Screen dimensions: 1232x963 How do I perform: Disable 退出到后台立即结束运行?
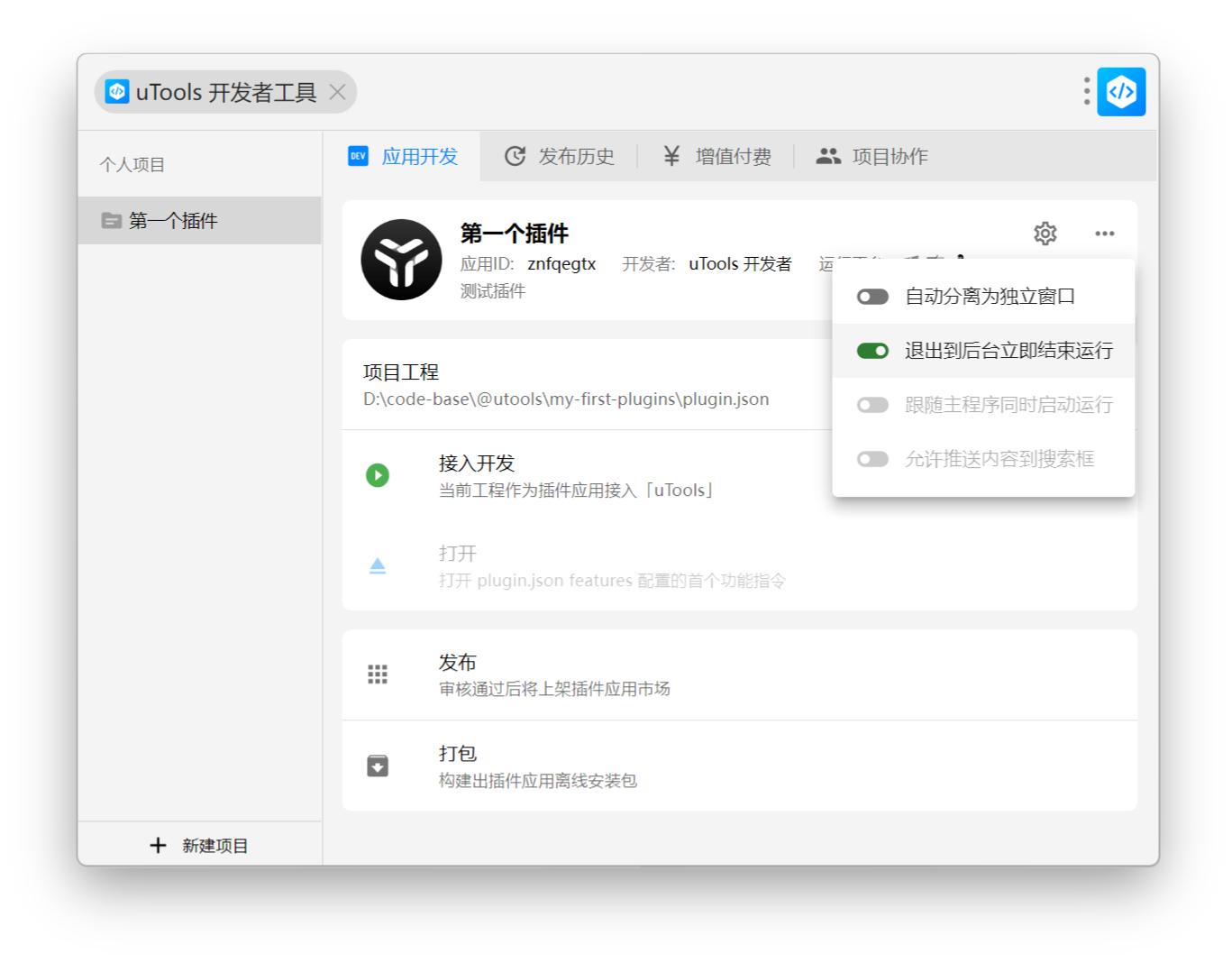pyautogui.click(x=872, y=350)
